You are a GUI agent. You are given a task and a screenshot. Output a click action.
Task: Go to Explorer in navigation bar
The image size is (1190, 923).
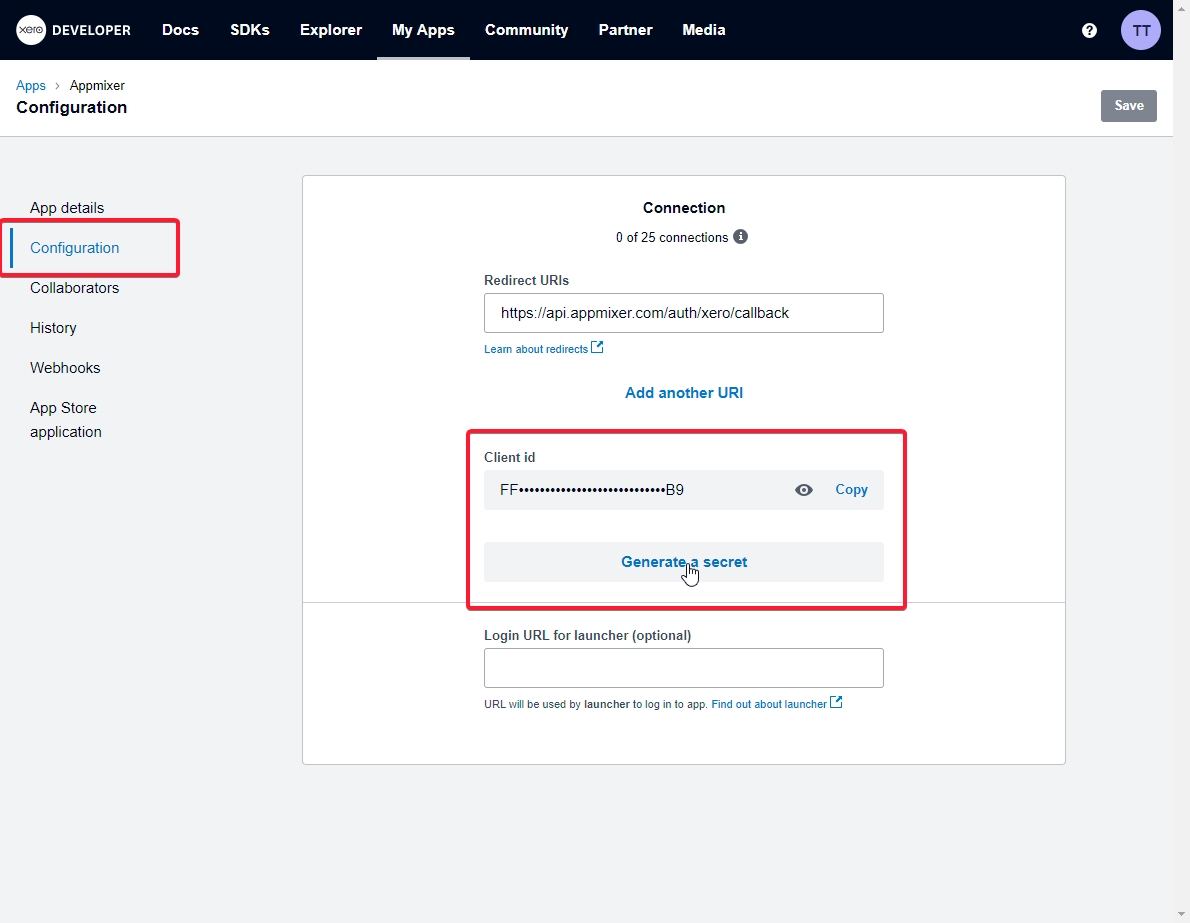(x=331, y=30)
